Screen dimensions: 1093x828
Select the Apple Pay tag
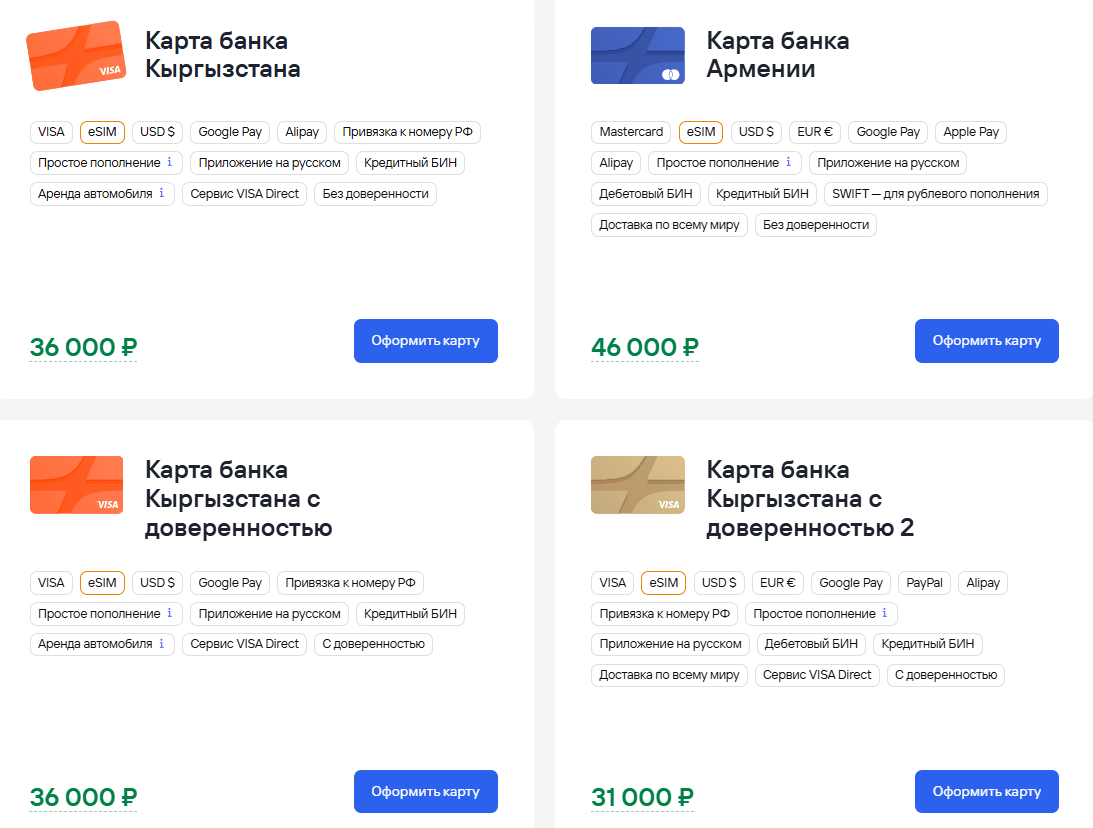(x=971, y=132)
